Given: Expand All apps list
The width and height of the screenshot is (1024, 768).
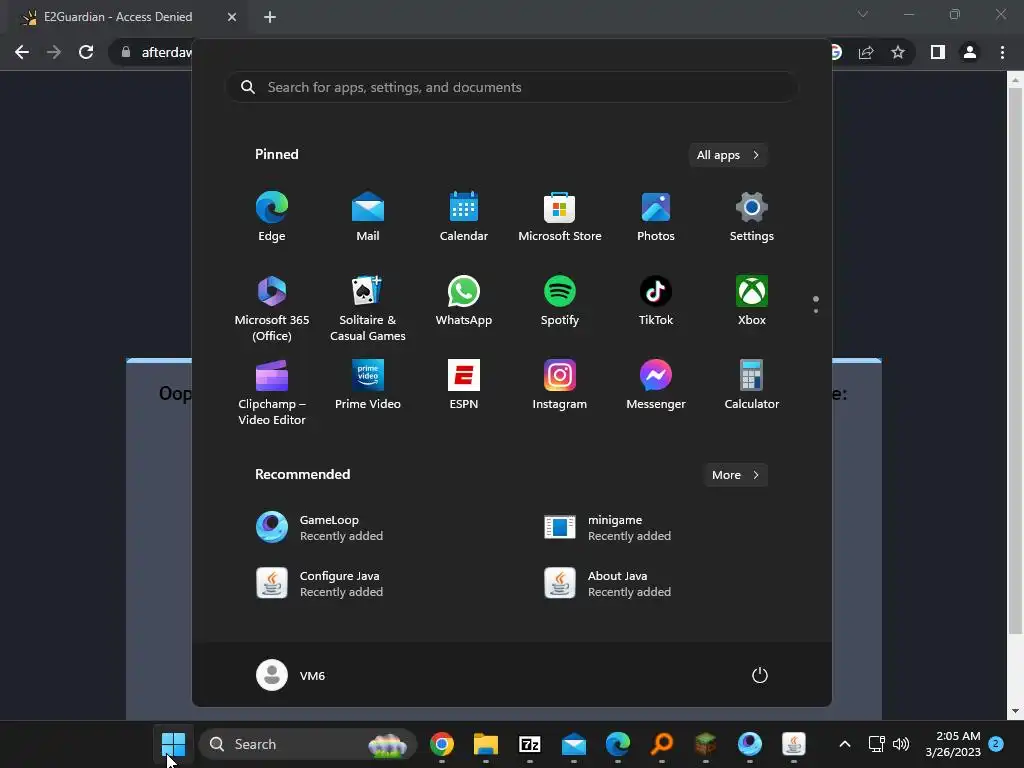Looking at the screenshot, I should [x=728, y=155].
